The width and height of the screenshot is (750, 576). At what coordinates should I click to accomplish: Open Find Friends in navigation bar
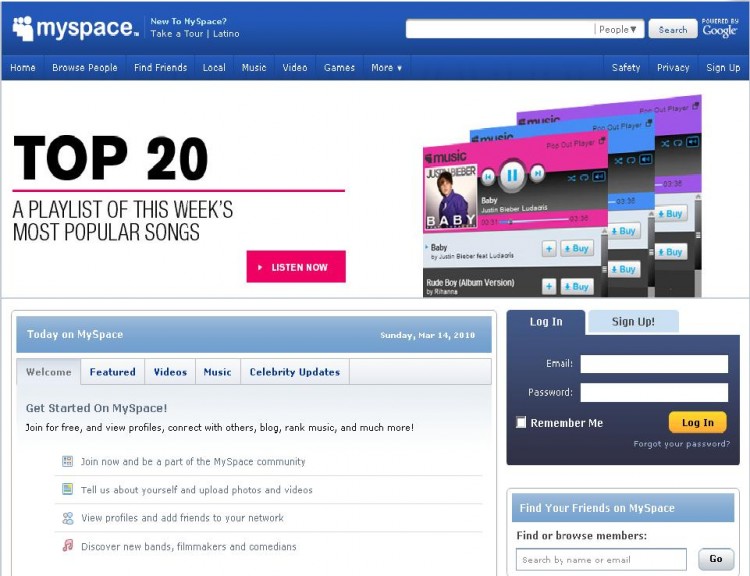(x=160, y=68)
